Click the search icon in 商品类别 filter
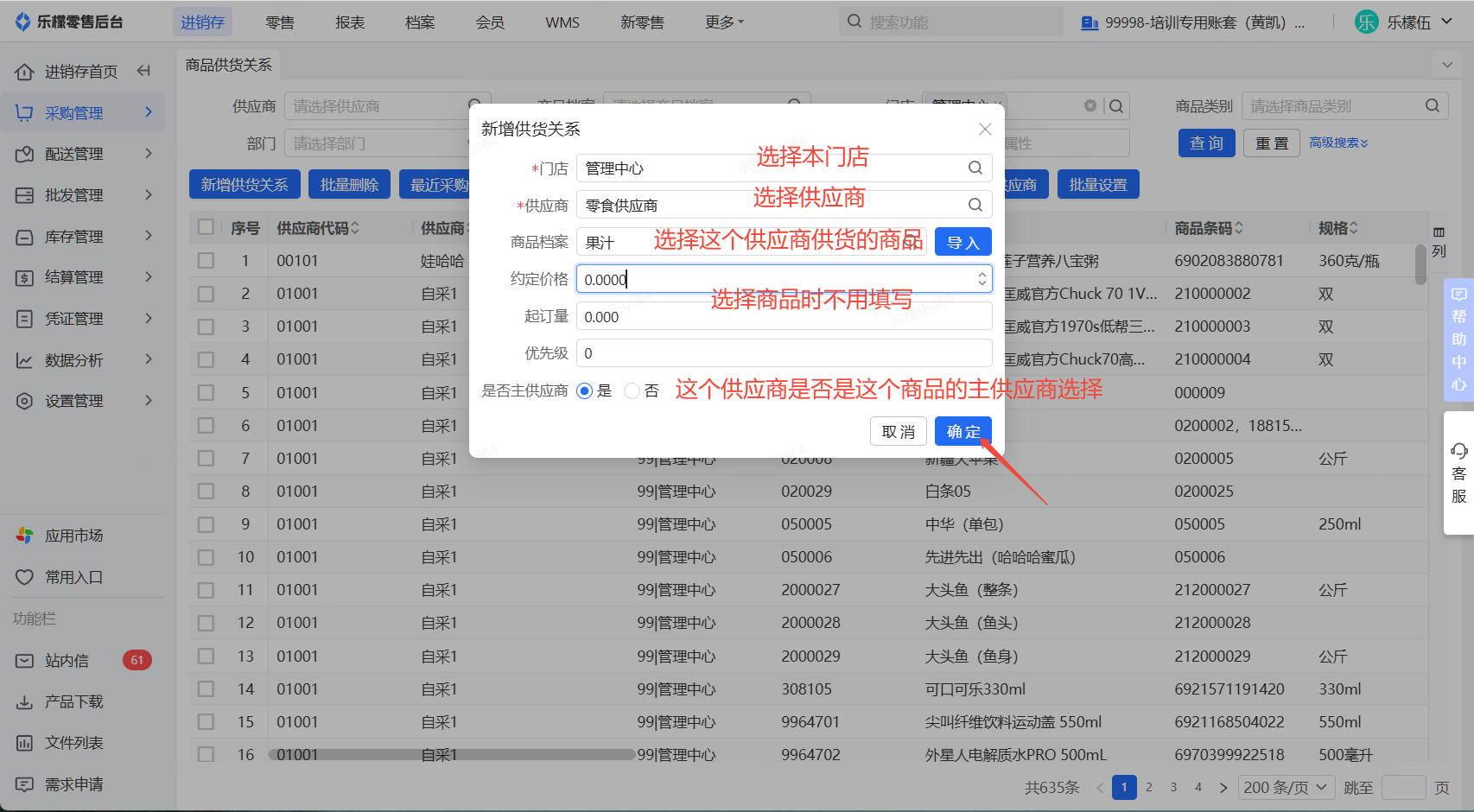This screenshot has height=812, width=1474. coord(1432,105)
